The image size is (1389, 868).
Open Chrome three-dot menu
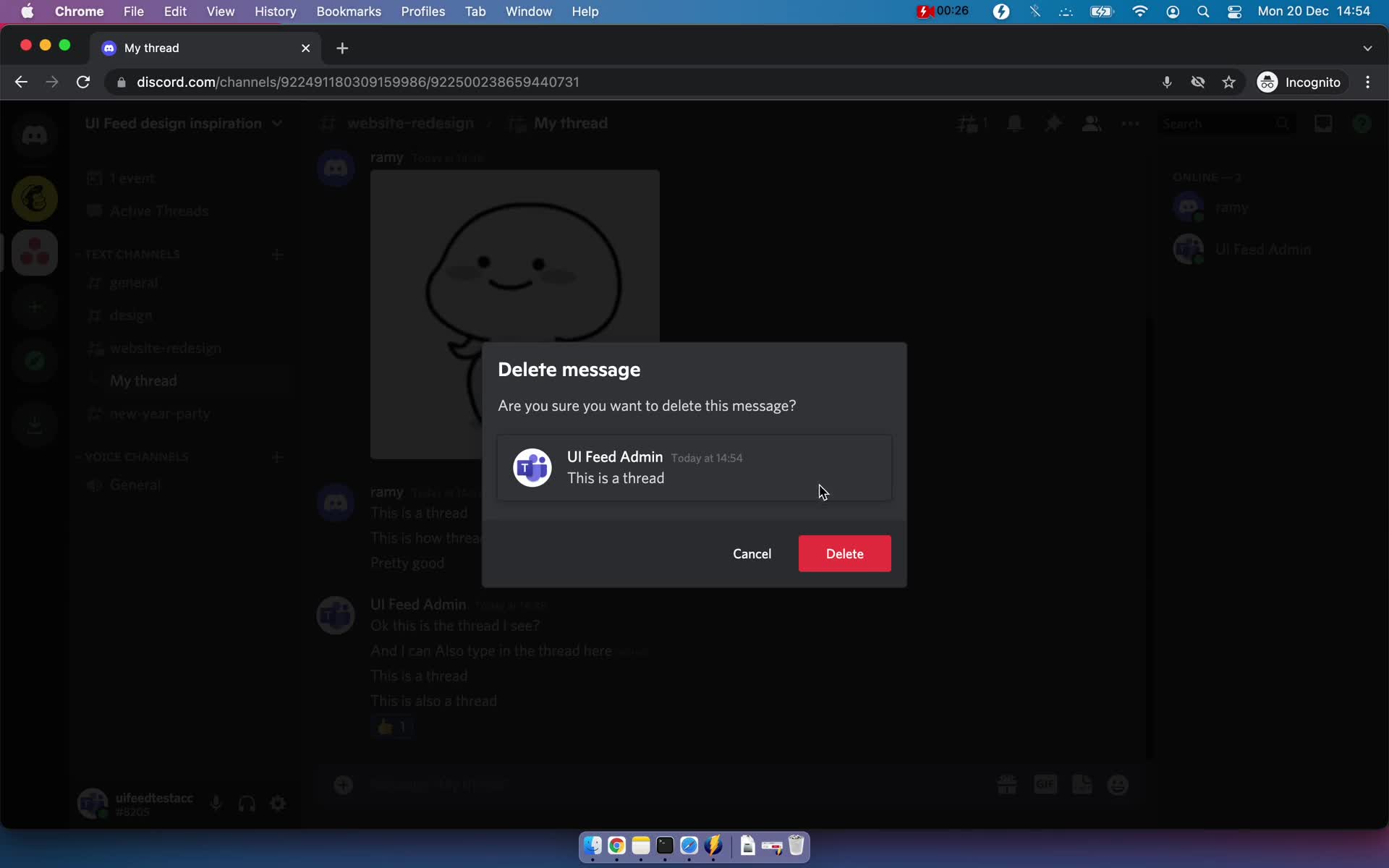1367,82
